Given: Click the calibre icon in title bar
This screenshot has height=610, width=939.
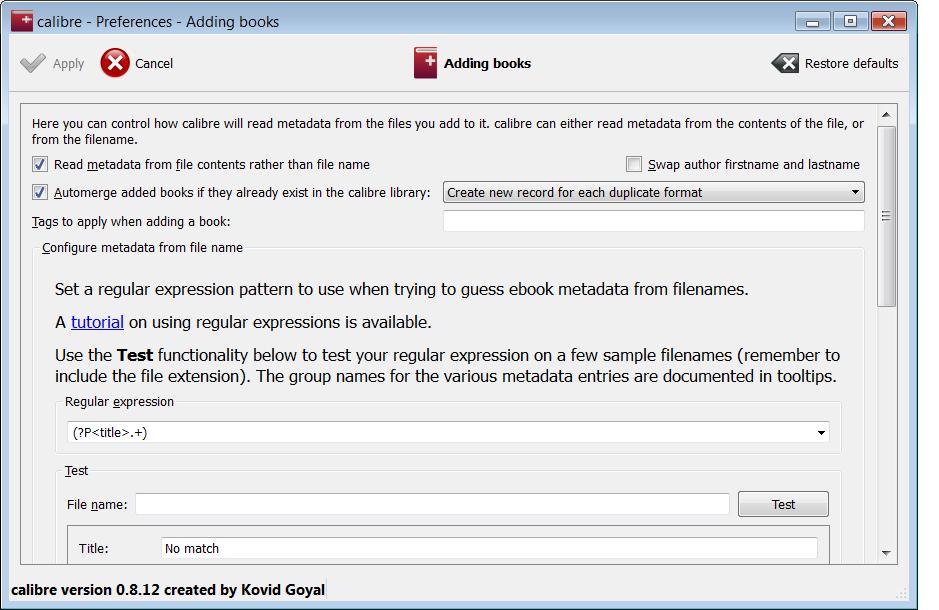Looking at the screenshot, I should point(22,21).
